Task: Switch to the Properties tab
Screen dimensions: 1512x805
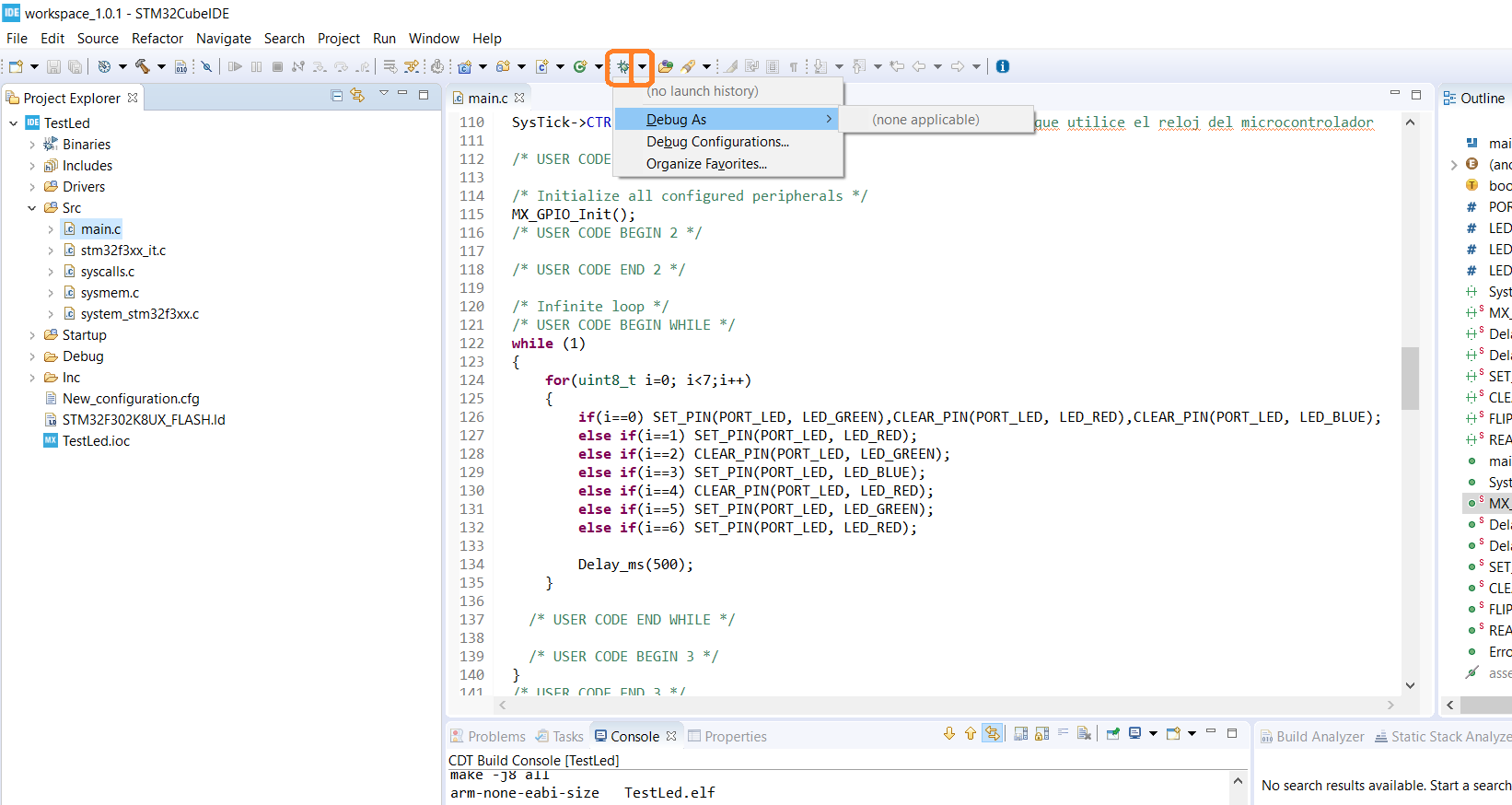Action: tap(727, 737)
